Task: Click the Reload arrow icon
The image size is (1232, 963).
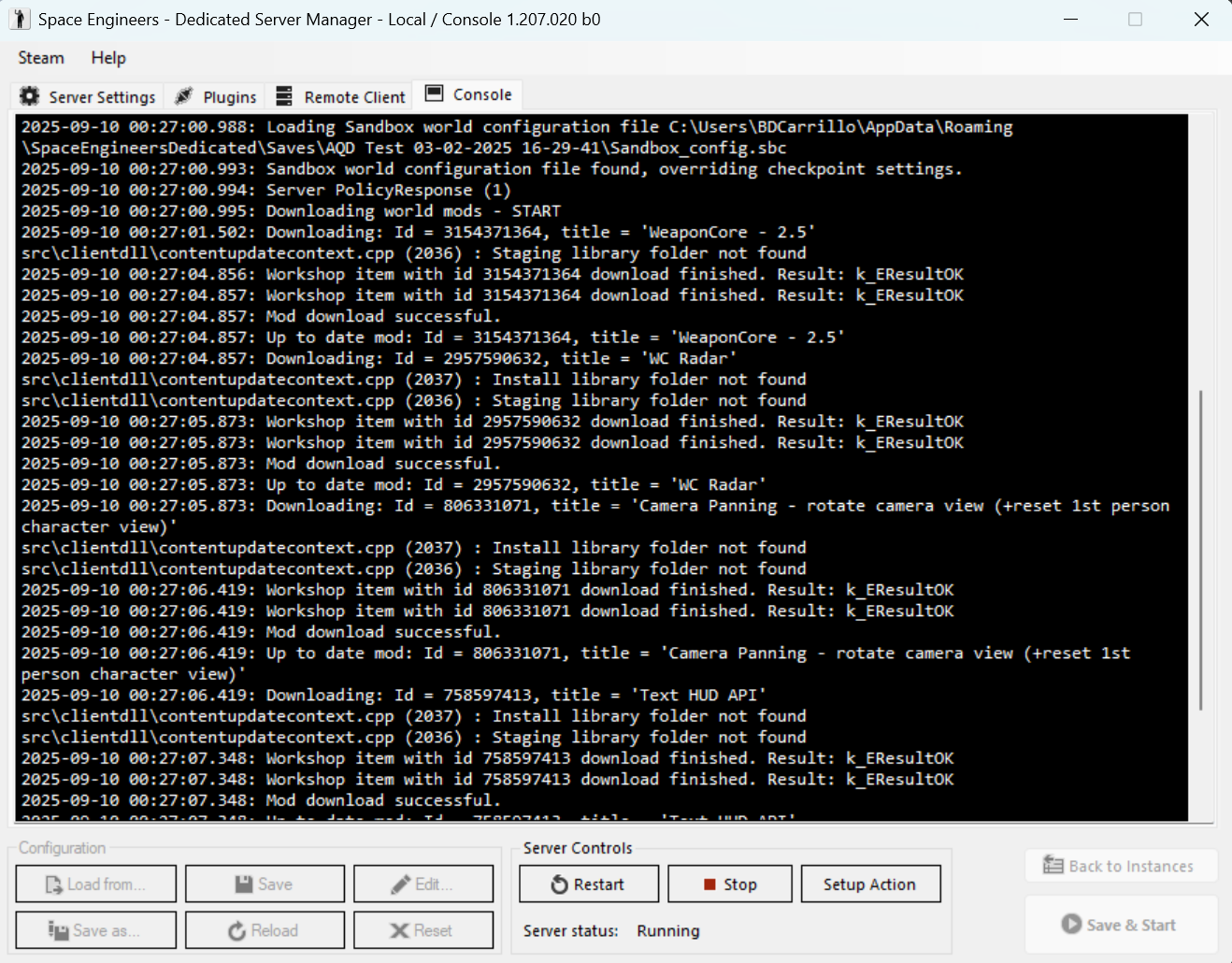Action: tap(237, 931)
